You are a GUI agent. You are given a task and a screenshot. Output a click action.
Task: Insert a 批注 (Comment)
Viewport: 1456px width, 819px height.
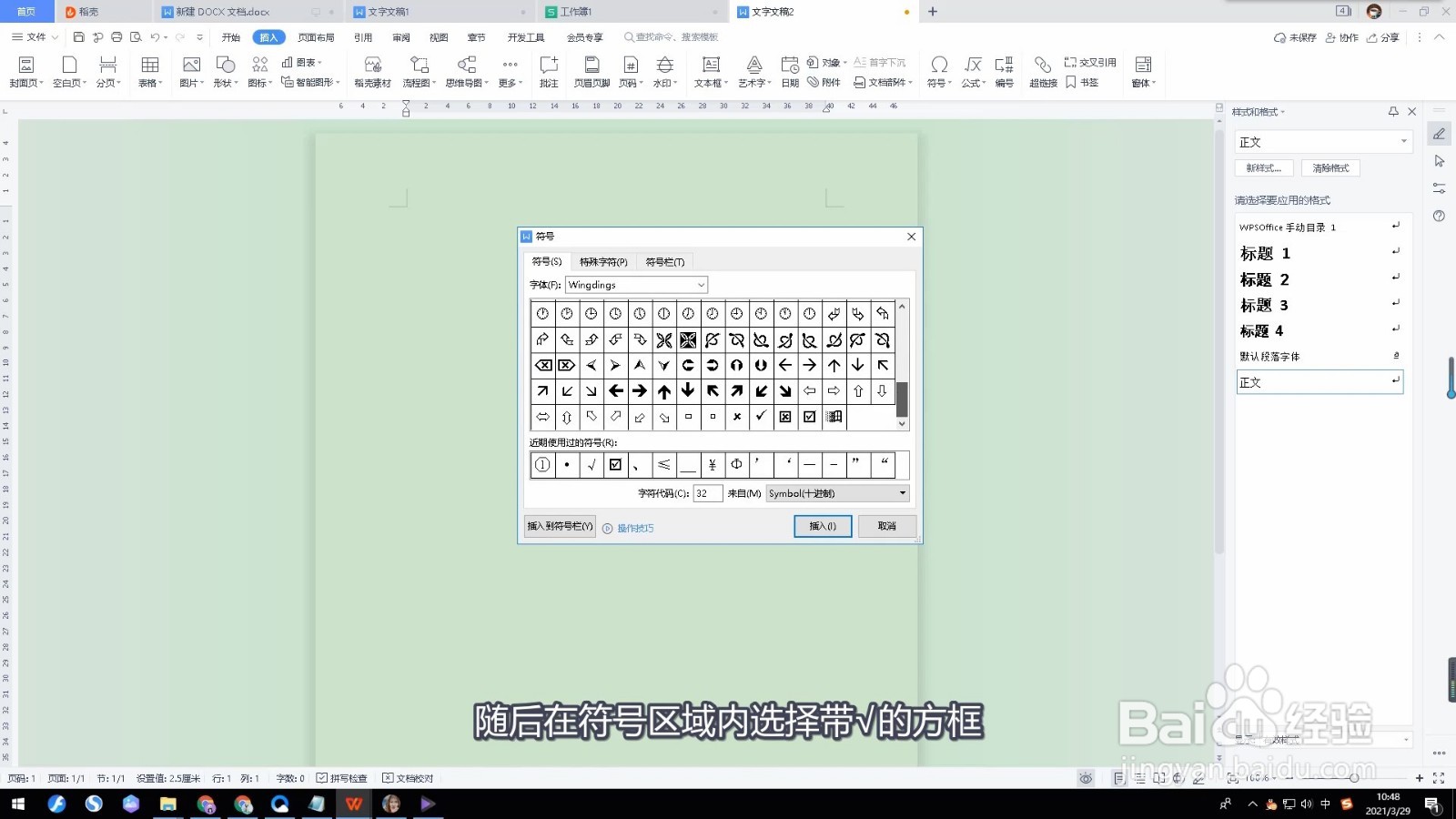coord(548,70)
